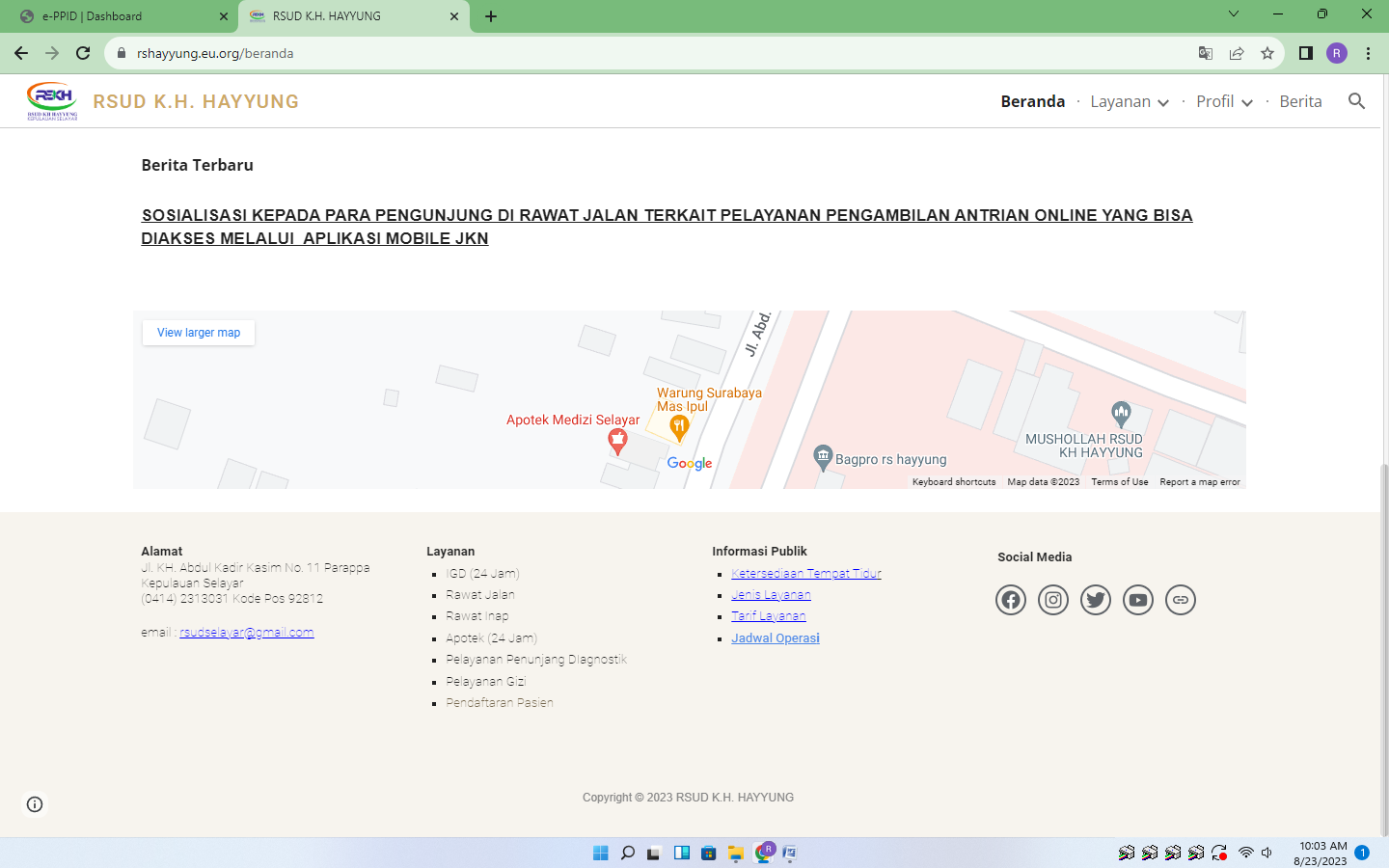This screenshot has height=868, width=1389.
Task: Open the Chrome tab search chevron
Action: click(1233, 14)
